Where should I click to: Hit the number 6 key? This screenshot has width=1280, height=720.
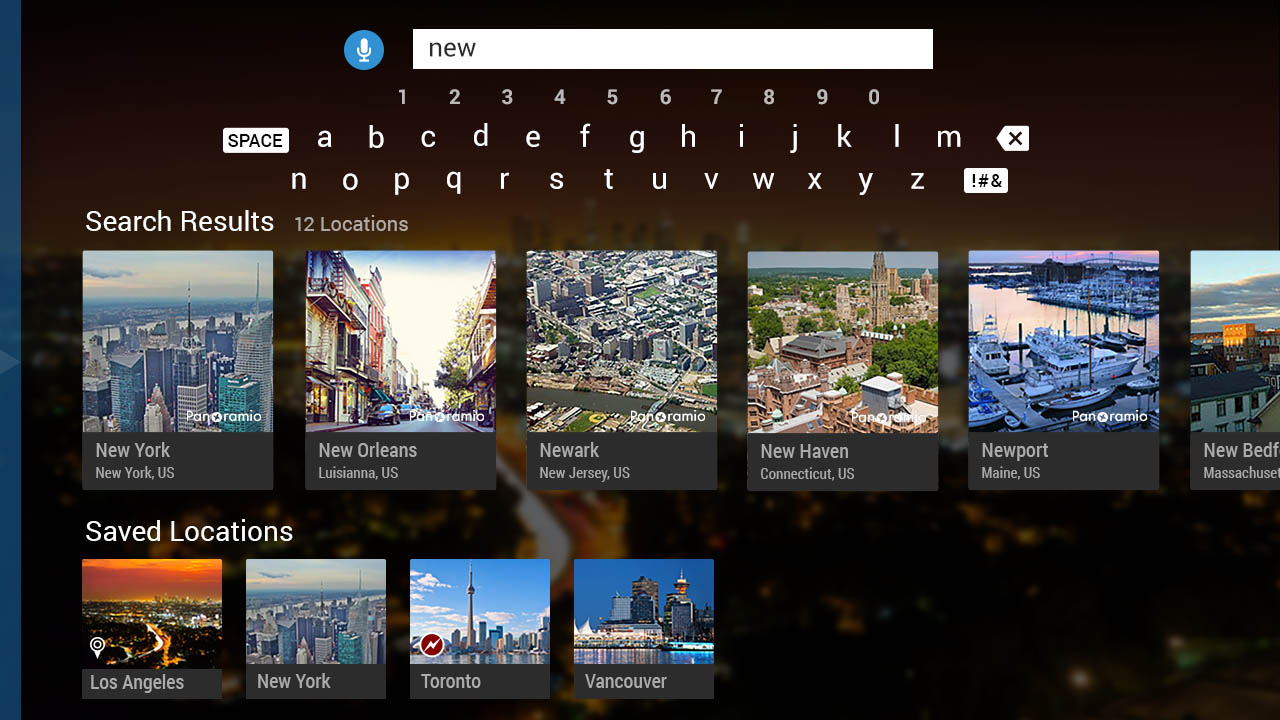click(665, 97)
